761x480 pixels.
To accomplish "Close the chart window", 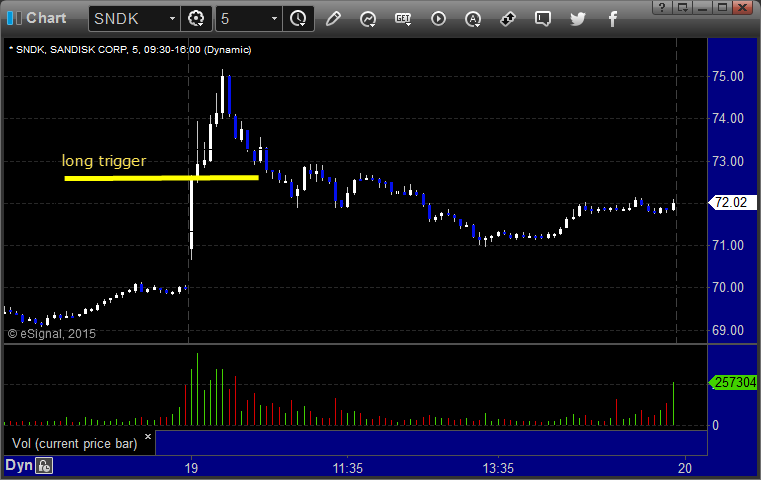I will [x=743, y=7].
